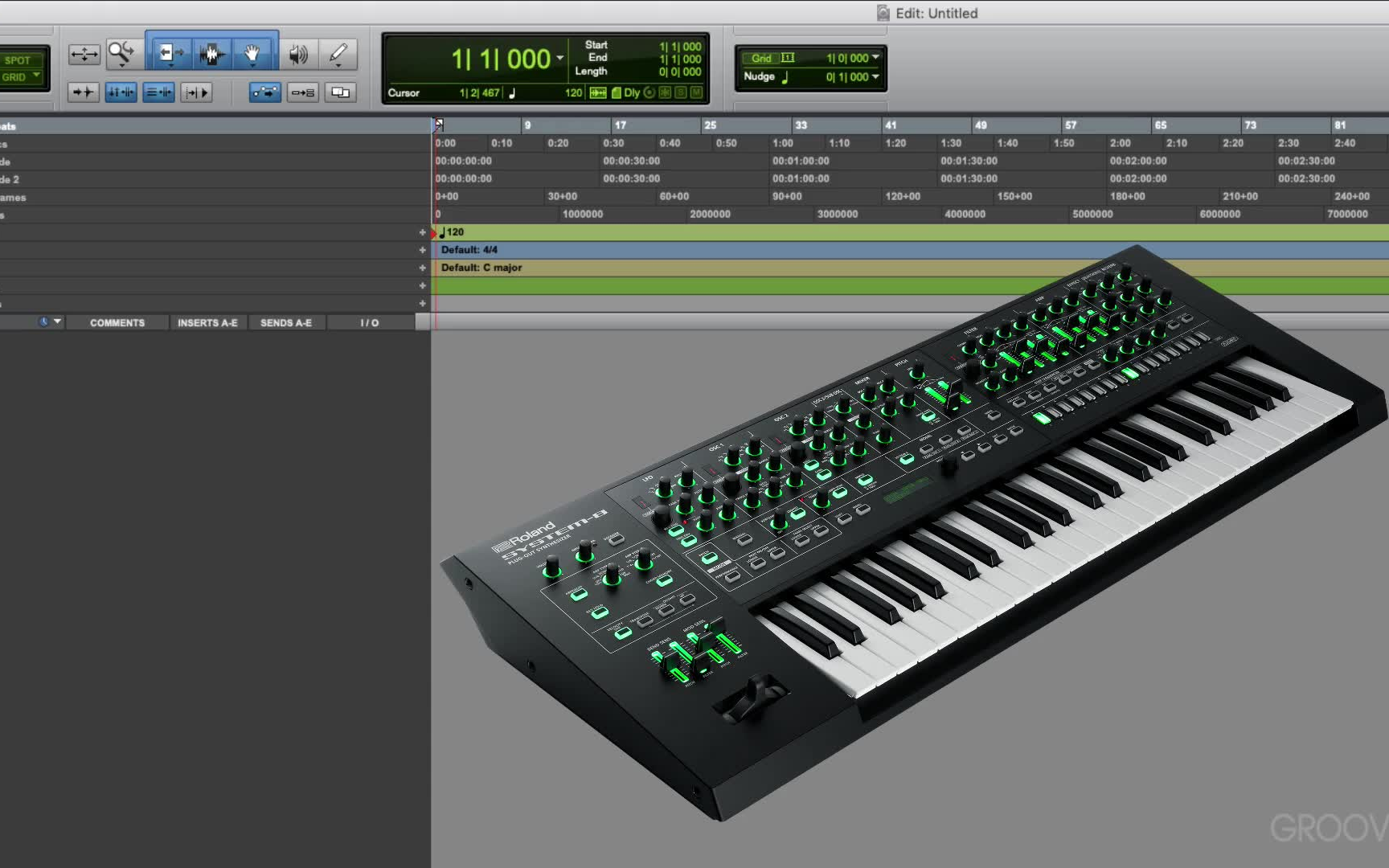The width and height of the screenshot is (1389, 868).
Task: Click 90+00 on the Feet+Frames ruler
Action: coord(787,196)
